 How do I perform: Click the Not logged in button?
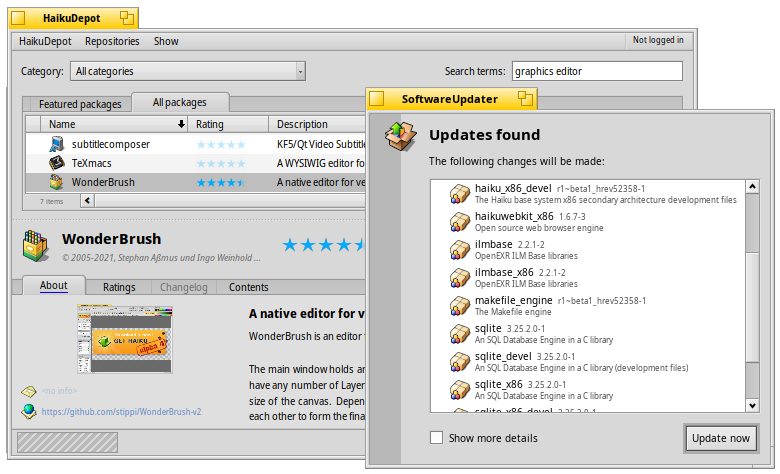(x=658, y=40)
